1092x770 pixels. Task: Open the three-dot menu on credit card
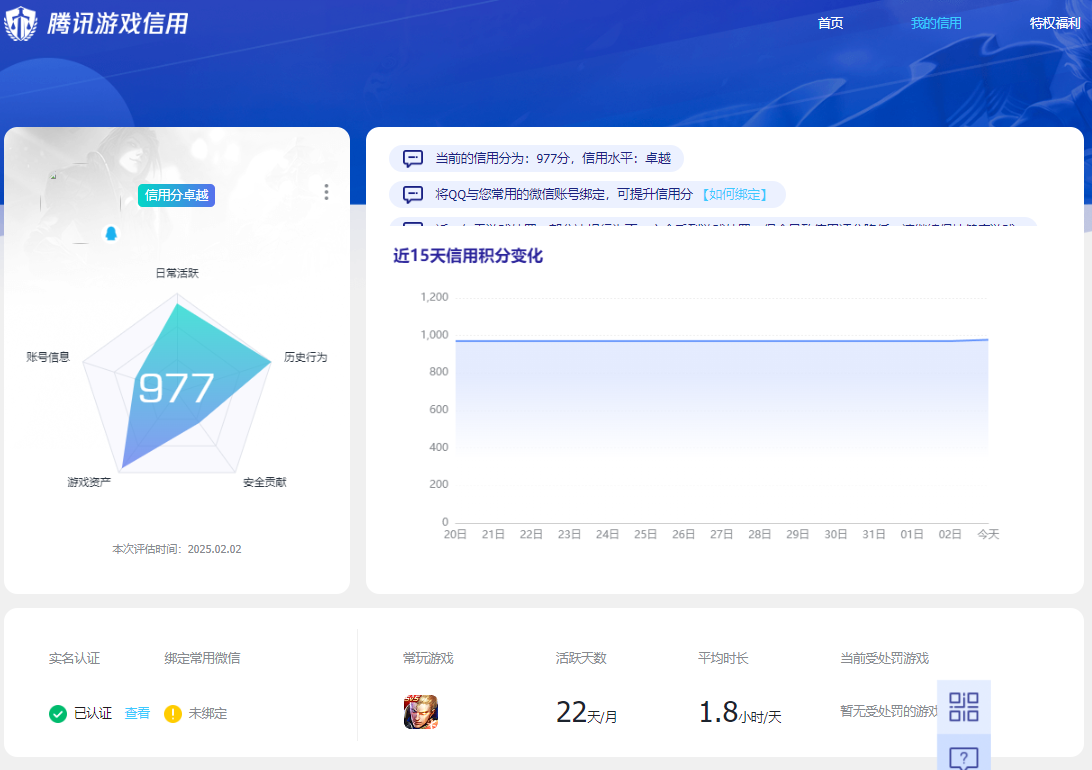pyautogui.click(x=326, y=192)
